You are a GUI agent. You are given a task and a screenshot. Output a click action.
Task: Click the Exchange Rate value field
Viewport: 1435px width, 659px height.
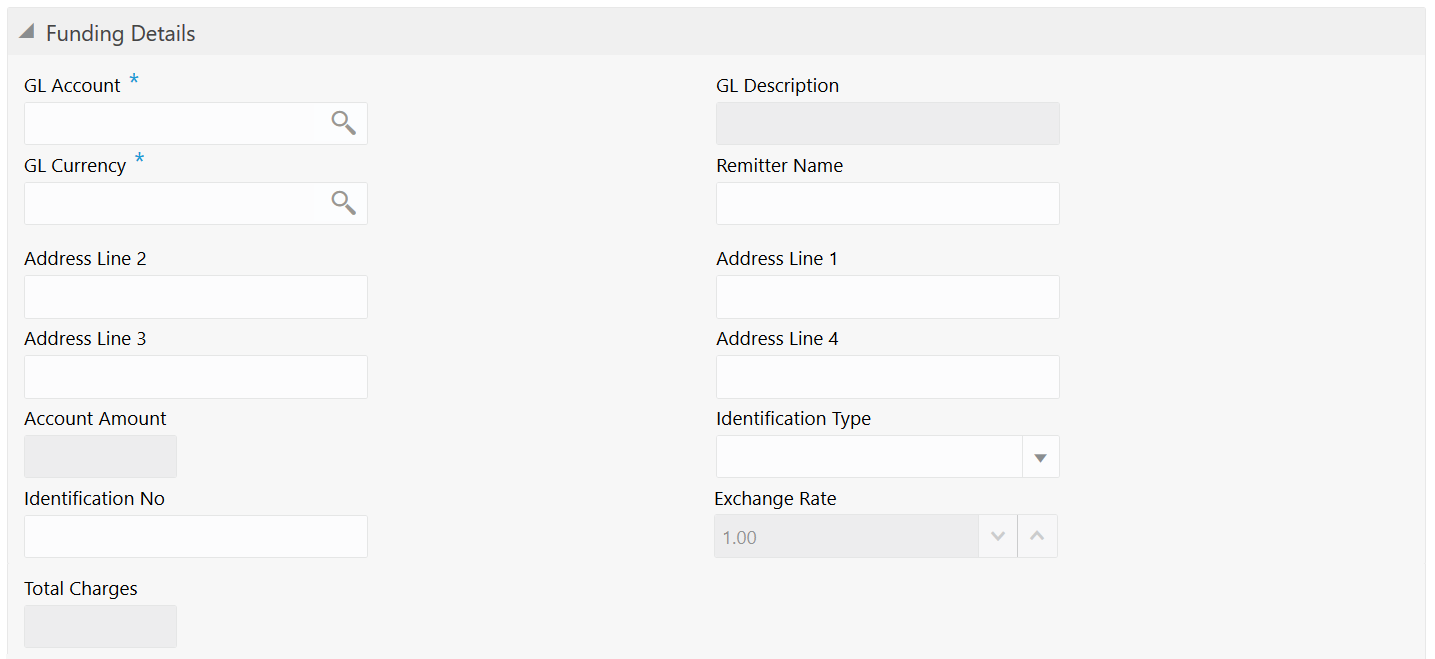coord(845,536)
